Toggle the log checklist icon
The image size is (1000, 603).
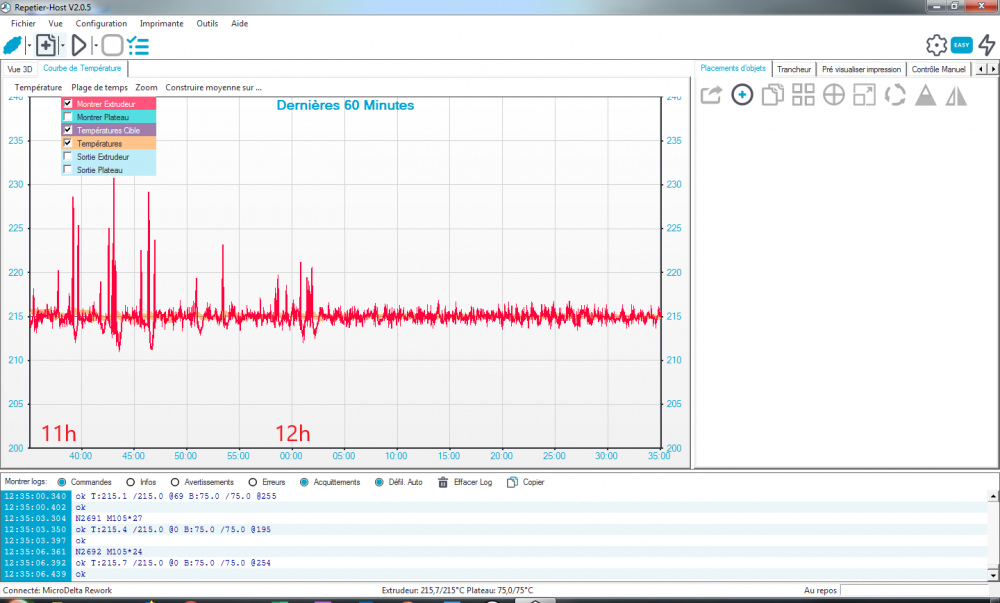click(x=138, y=46)
